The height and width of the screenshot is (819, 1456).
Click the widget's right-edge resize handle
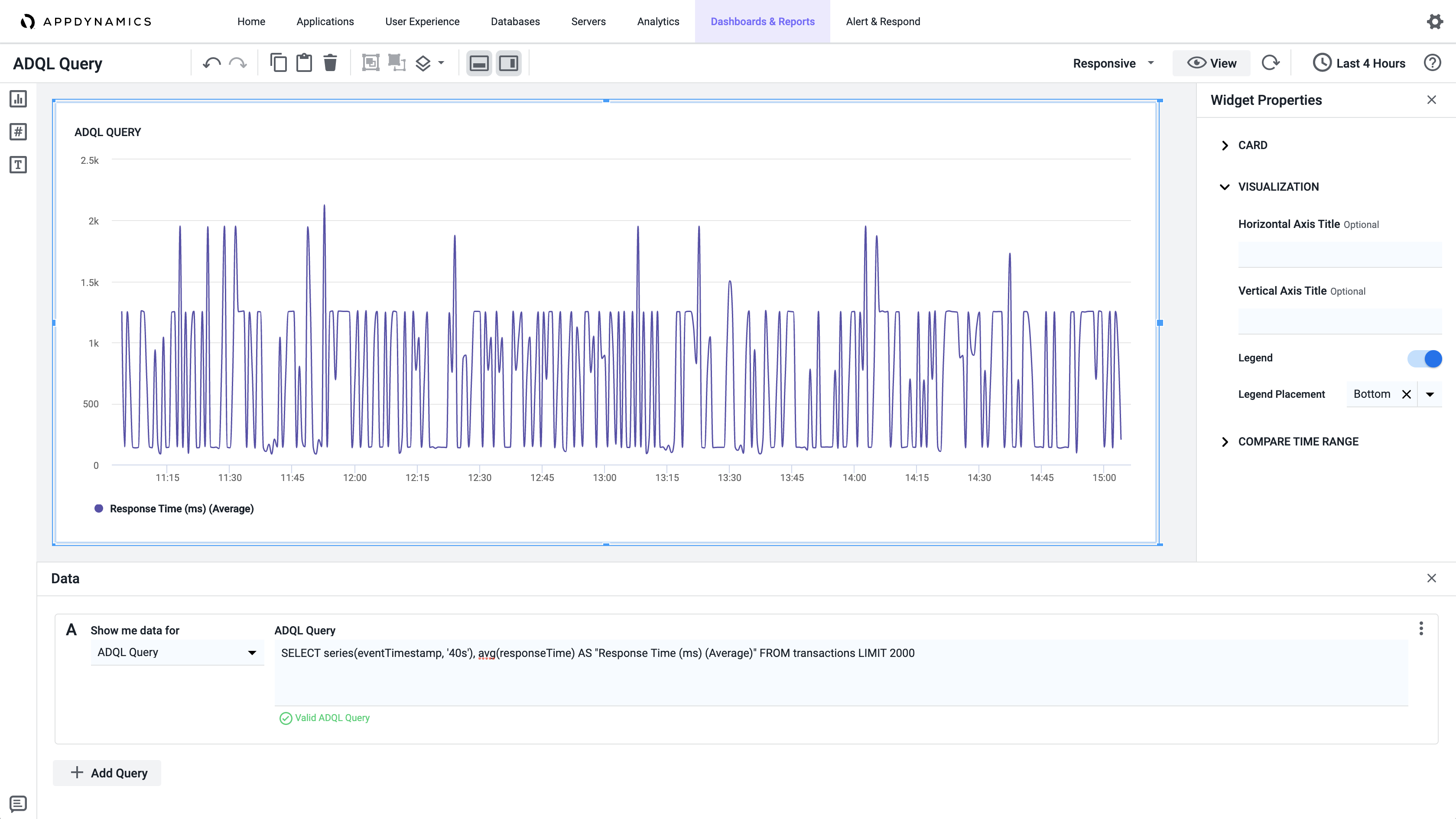tap(1160, 323)
